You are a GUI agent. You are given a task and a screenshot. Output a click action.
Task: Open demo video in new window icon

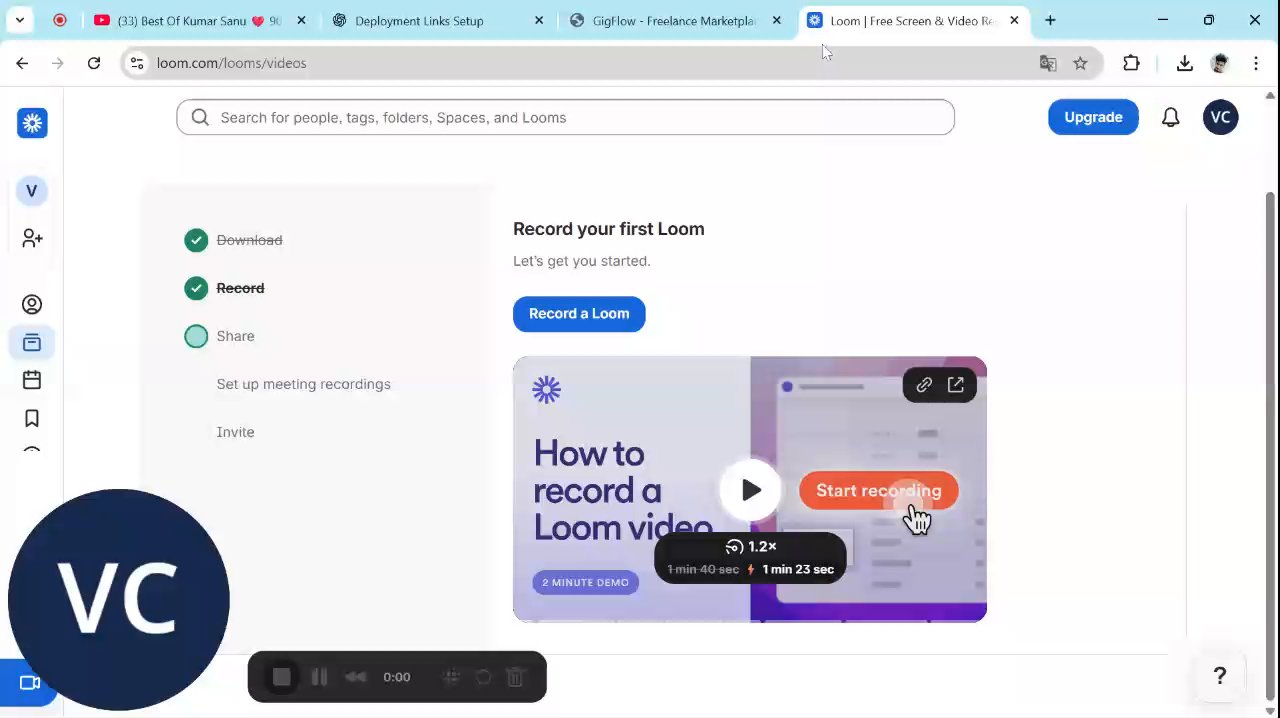pos(956,385)
